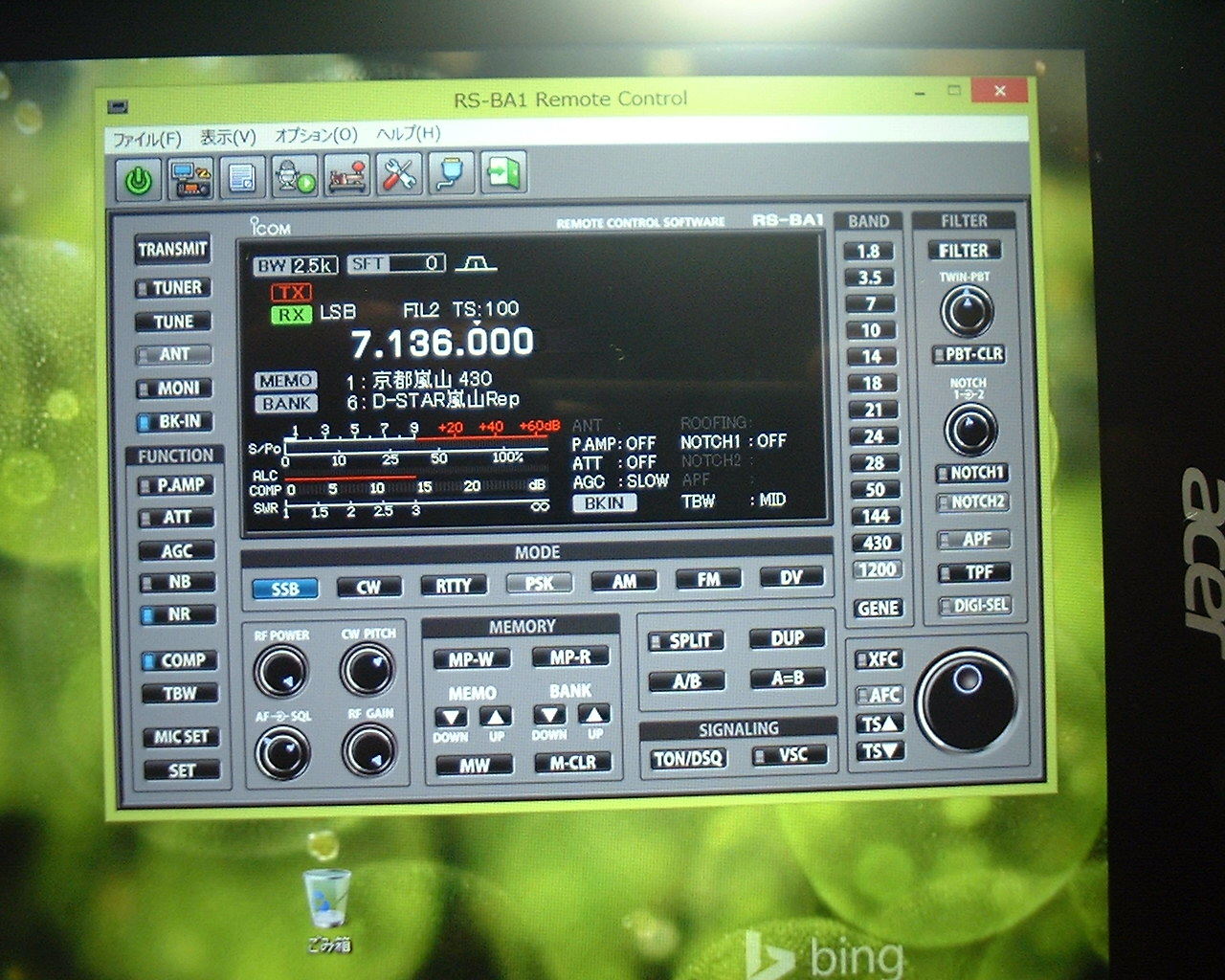
Task: Open the radio connection settings icon
Action: point(190,178)
